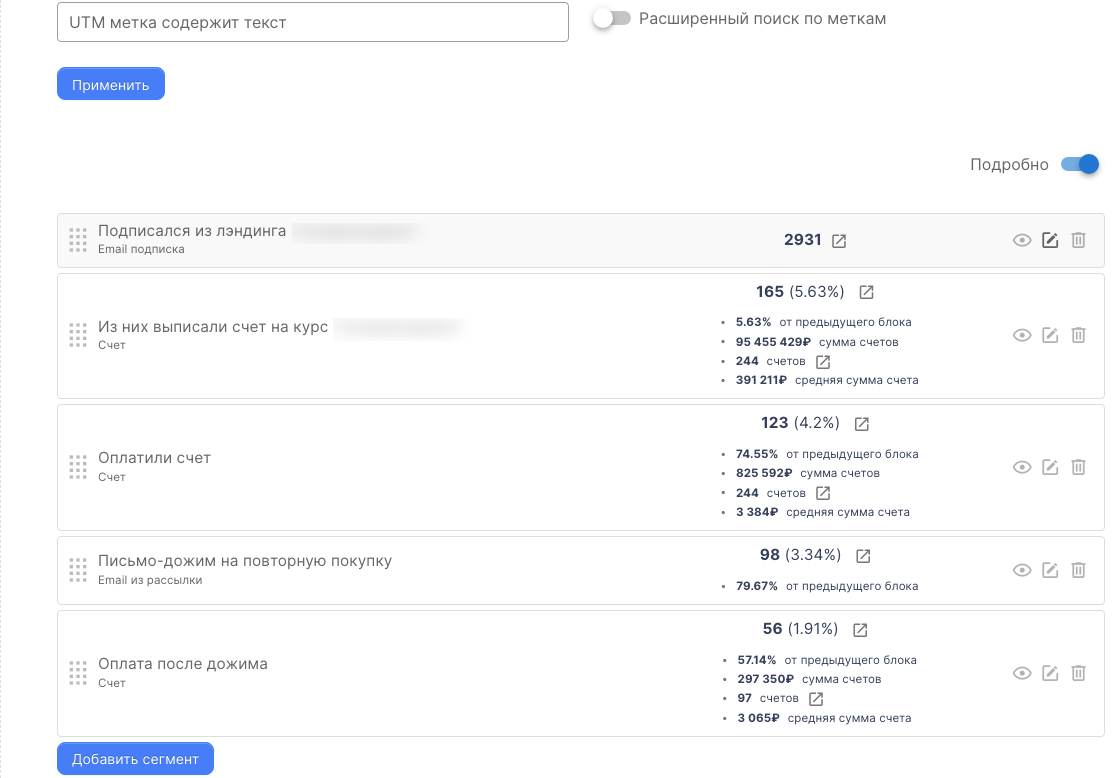Open external link next to 98 (3.34%)
Image resolution: width=1112 pixels, height=778 pixels.
(x=863, y=555)
